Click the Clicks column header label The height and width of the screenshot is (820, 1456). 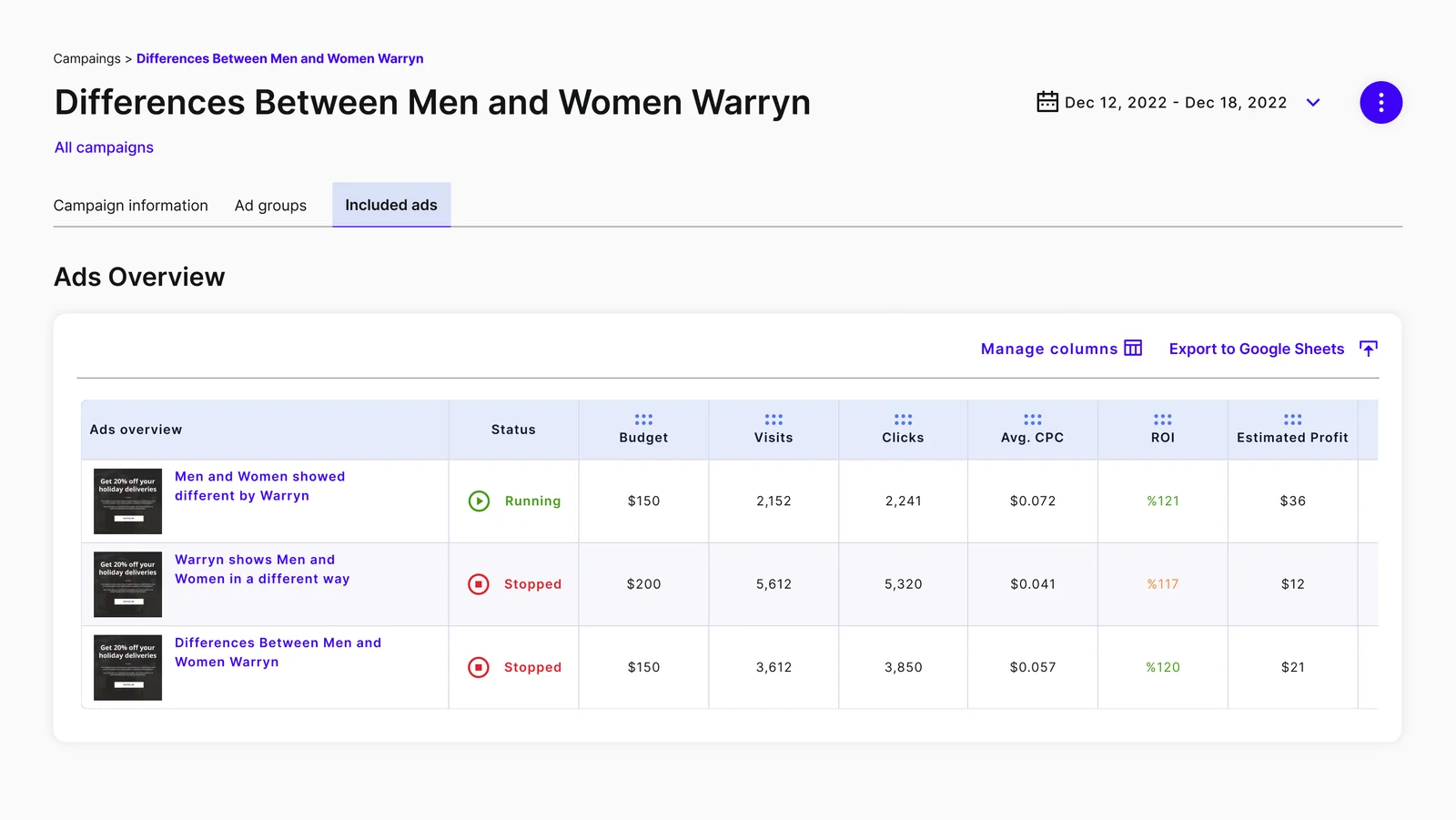(x=903, y=438)
